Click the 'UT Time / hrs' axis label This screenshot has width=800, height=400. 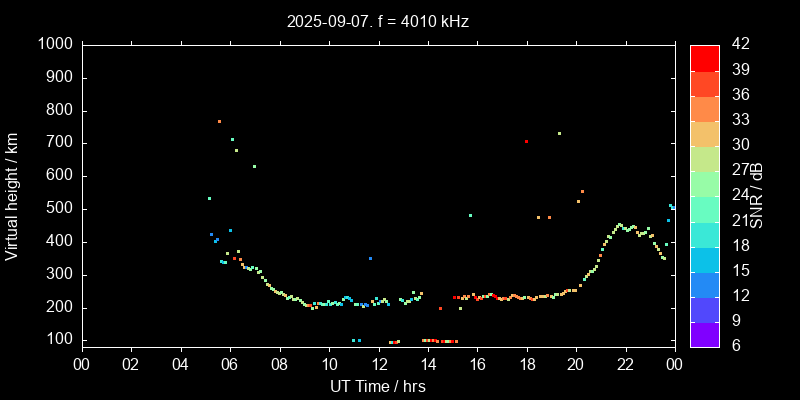[x=377, y=386]
